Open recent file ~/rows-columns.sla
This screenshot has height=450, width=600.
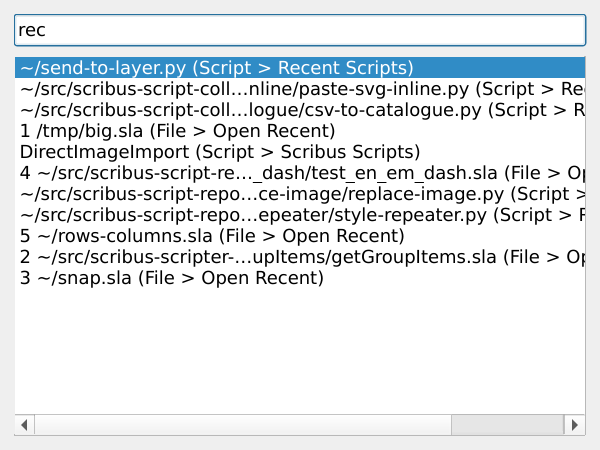212,236
